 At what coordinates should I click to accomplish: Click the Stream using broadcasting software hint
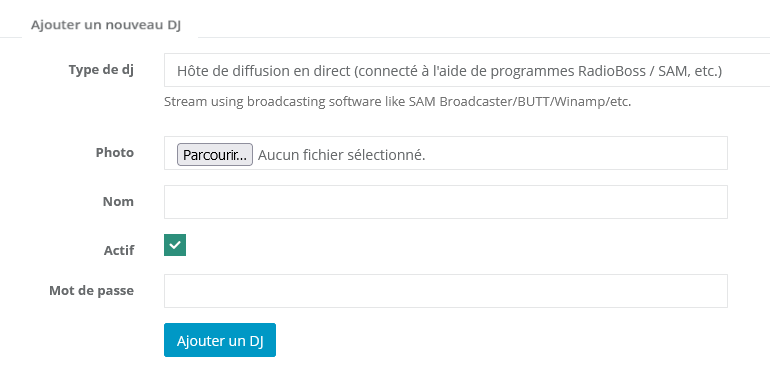397,102
